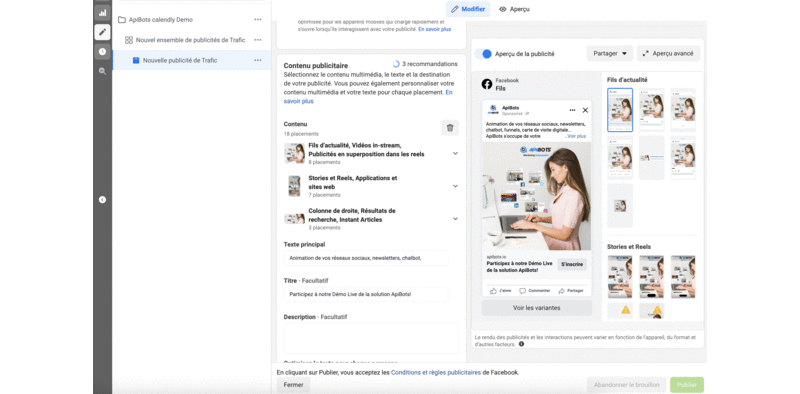Open options menu for ApiBots calendly Demo

point(258,19)
